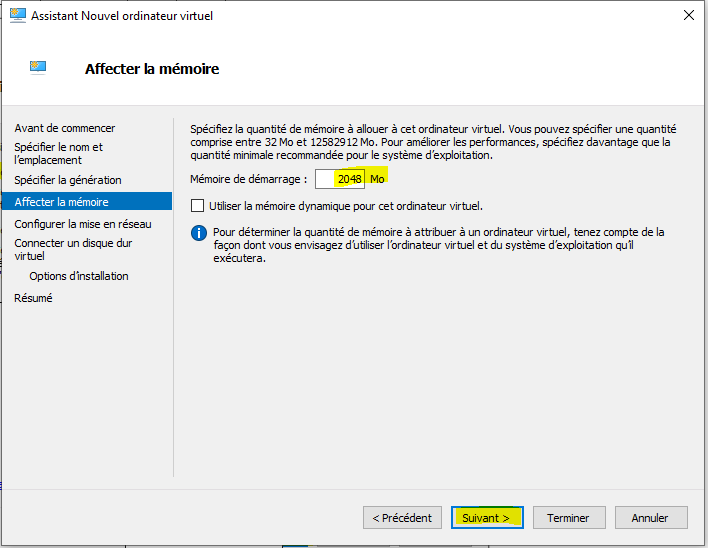708x548 pixels.
Task: Click the Mémoire de démarrage label
Action: tap(248, 179)
